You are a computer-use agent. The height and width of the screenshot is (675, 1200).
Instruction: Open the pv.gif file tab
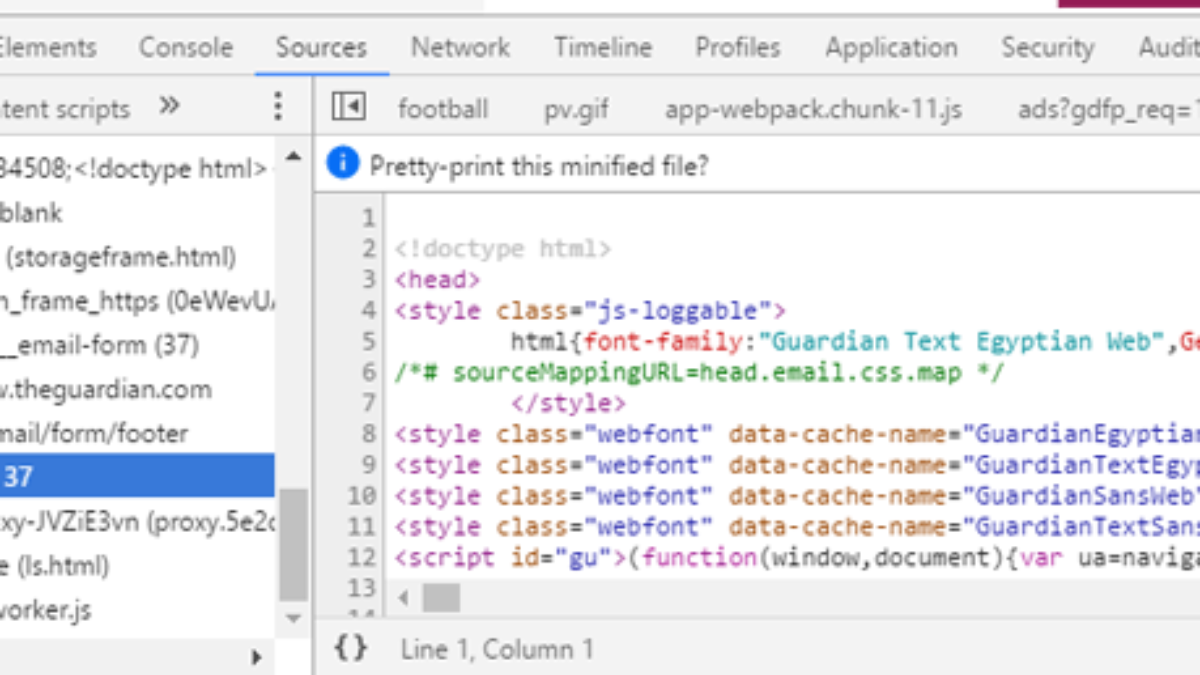tap(576, 109)
